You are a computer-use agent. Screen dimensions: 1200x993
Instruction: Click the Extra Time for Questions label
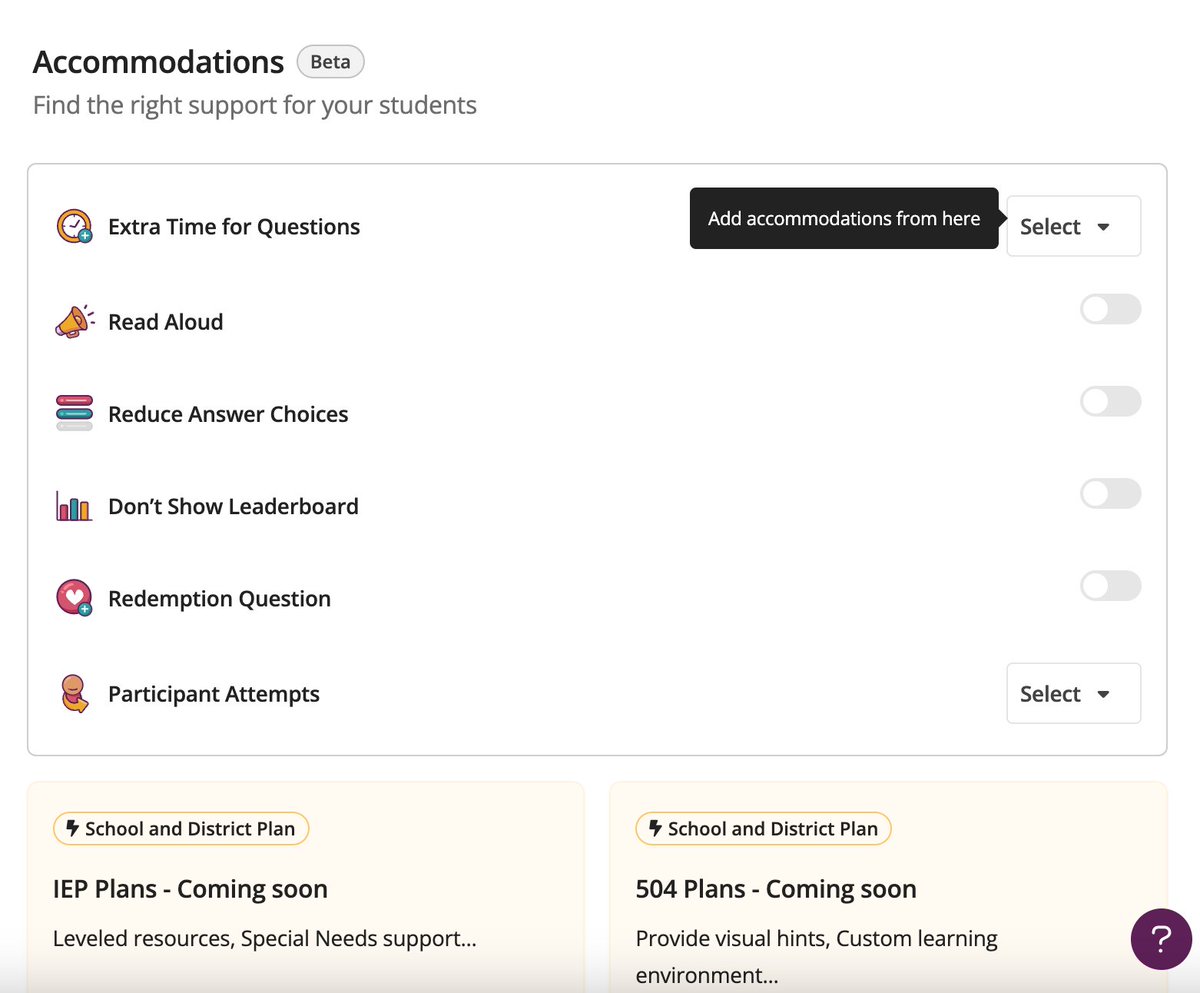coord(234,227)
